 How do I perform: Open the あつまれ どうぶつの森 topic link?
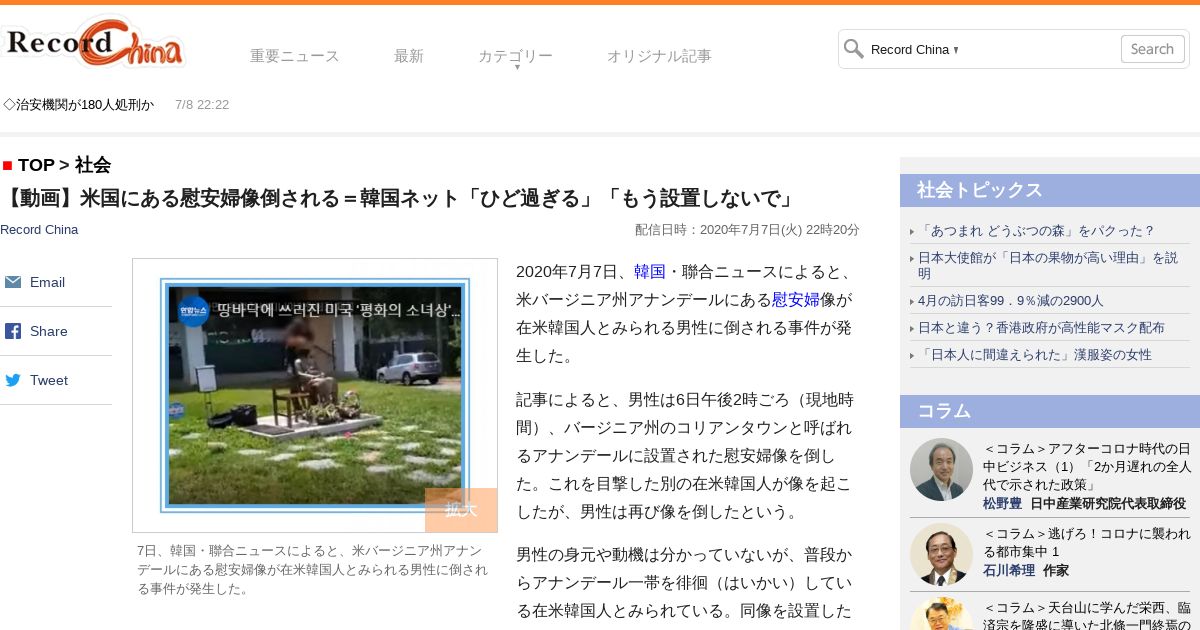[x=1037, y=230]
